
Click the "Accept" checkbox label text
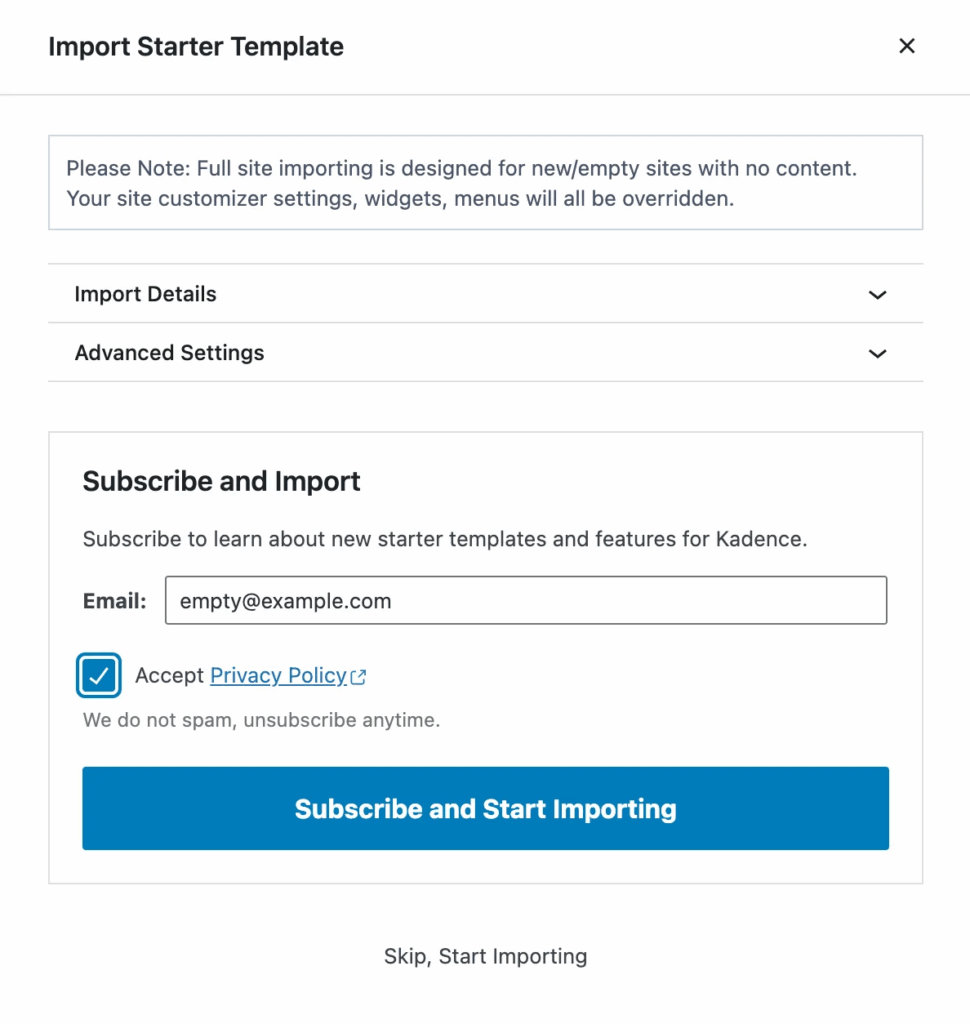coord(169,676)
